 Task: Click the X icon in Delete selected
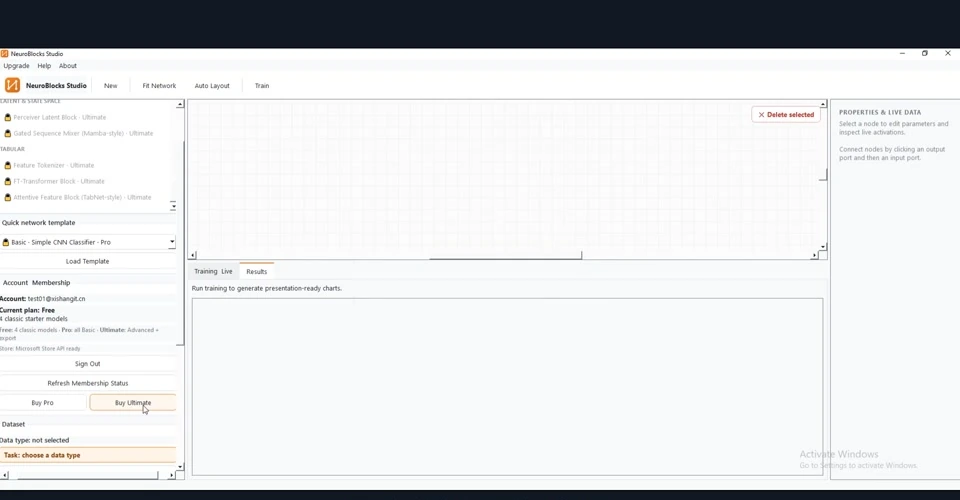(762, 114)
